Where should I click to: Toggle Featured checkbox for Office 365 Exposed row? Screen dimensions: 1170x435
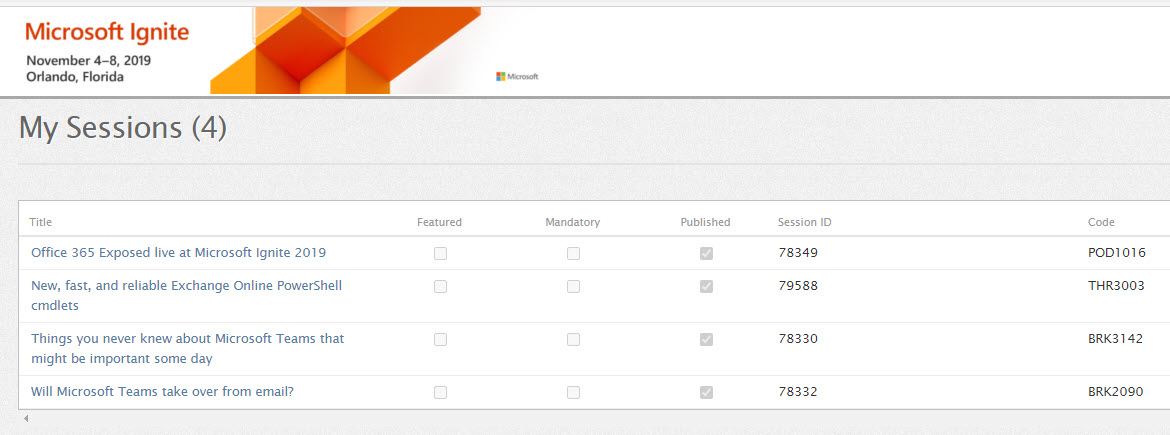(x=440, y=254)
